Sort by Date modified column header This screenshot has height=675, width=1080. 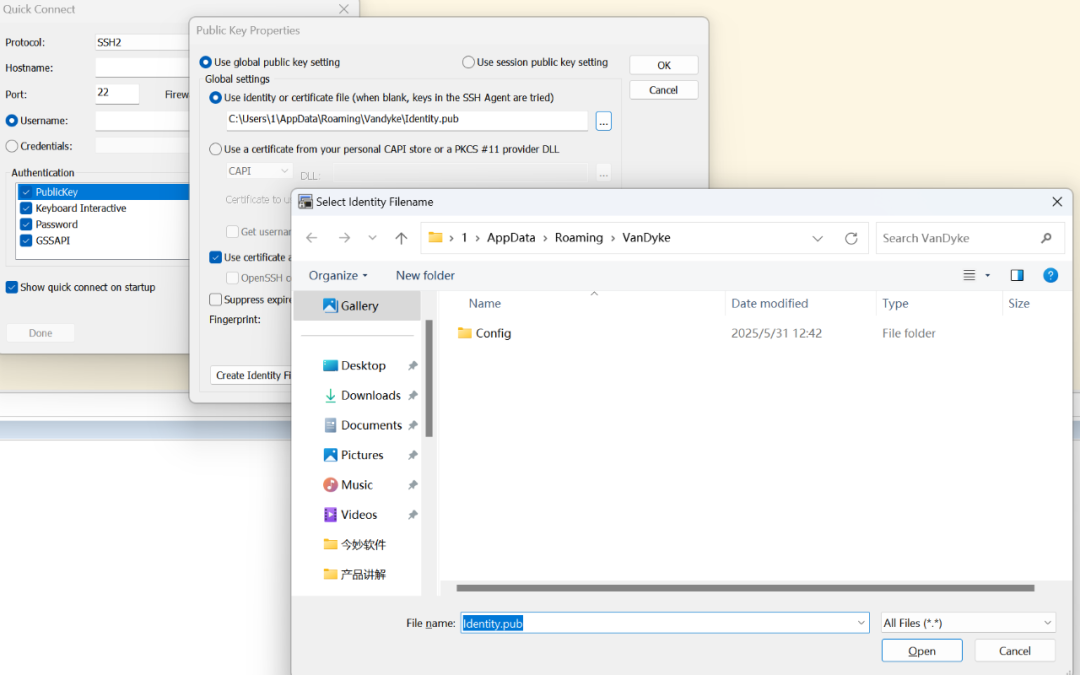[x=769, y=303]
